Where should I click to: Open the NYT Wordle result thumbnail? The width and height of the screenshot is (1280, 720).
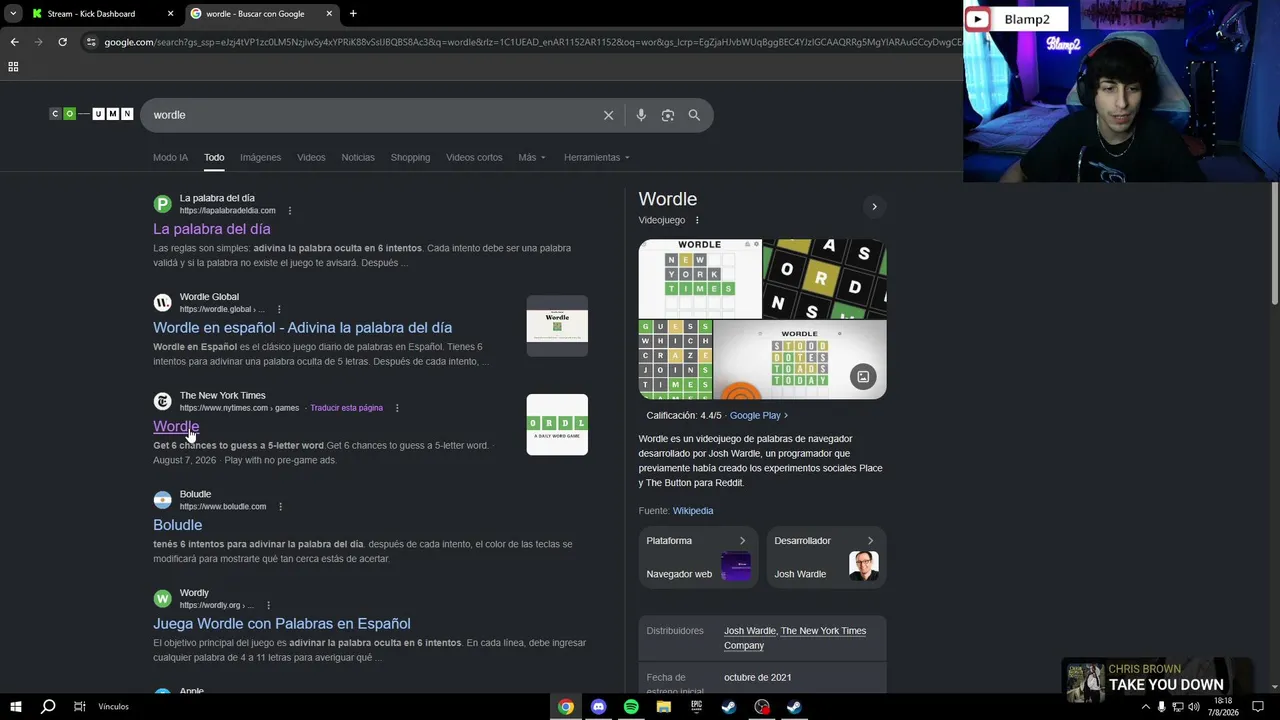point(557,424)
